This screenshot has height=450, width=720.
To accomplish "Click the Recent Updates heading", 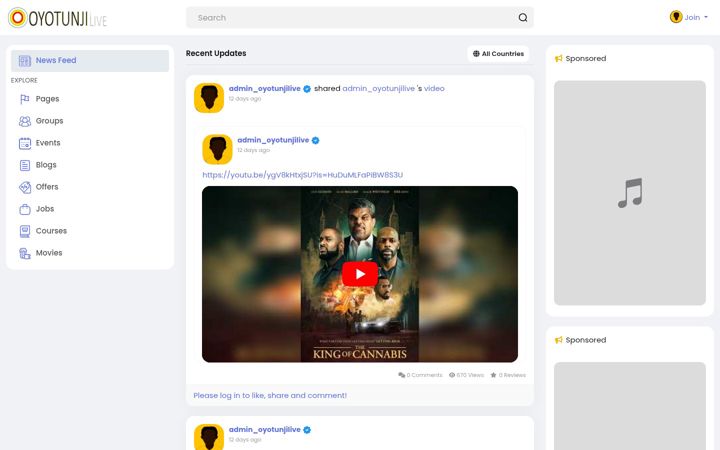I will click(216, 53).
